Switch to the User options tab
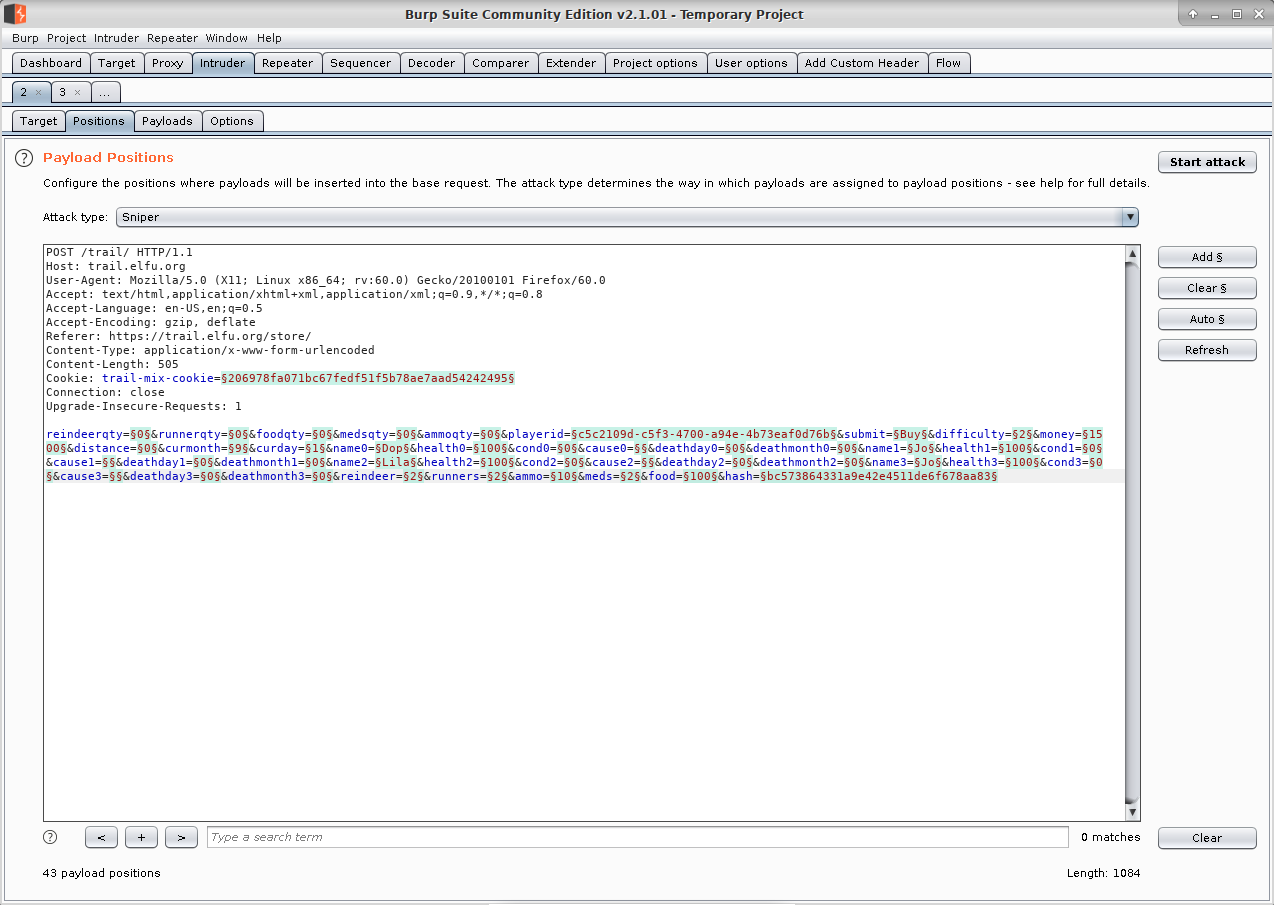The width and height of the screenshot is (1274, 905). click(751, 63)
